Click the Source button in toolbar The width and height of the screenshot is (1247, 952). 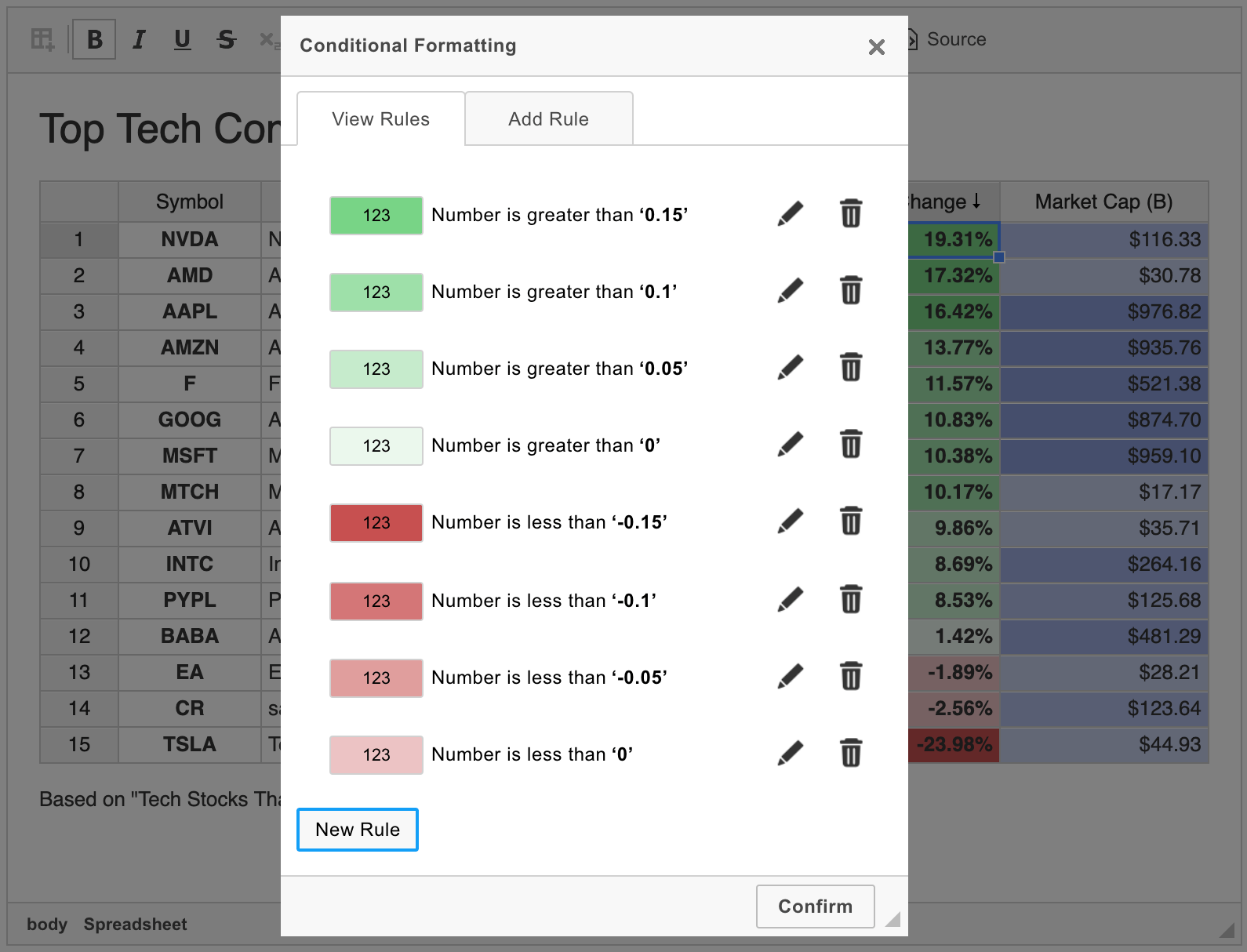coord(947,39)
